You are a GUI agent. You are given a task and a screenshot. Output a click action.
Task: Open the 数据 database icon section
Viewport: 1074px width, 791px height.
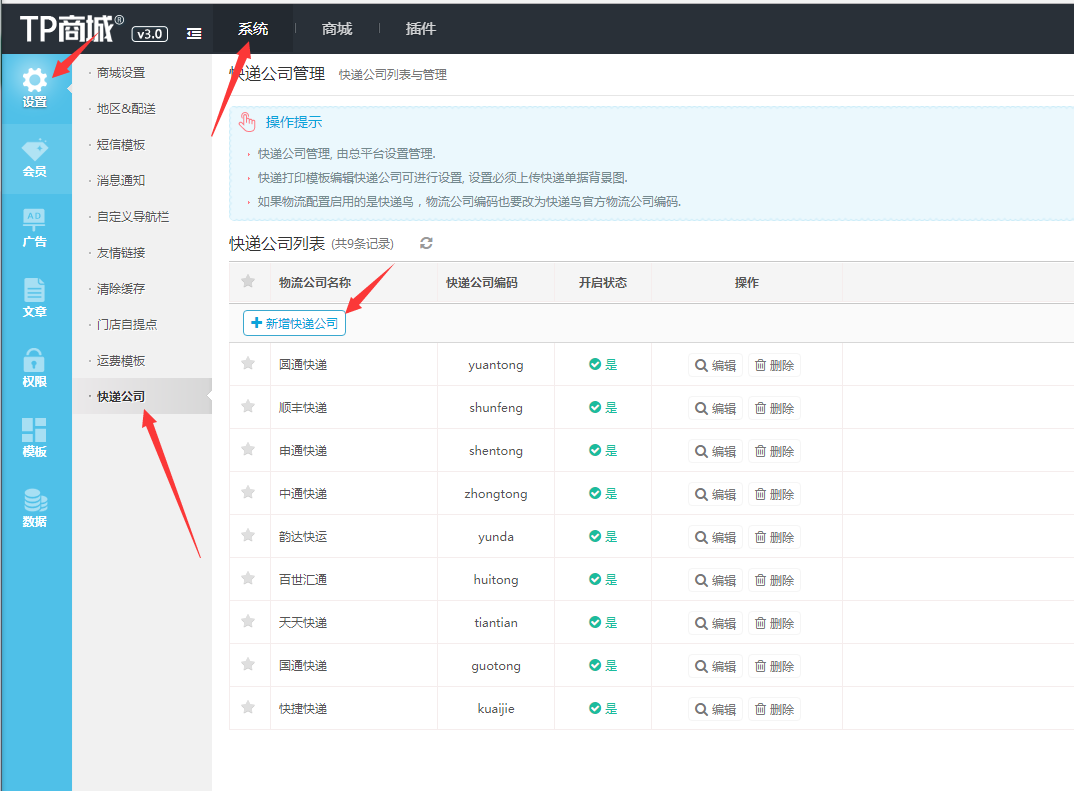35,508
